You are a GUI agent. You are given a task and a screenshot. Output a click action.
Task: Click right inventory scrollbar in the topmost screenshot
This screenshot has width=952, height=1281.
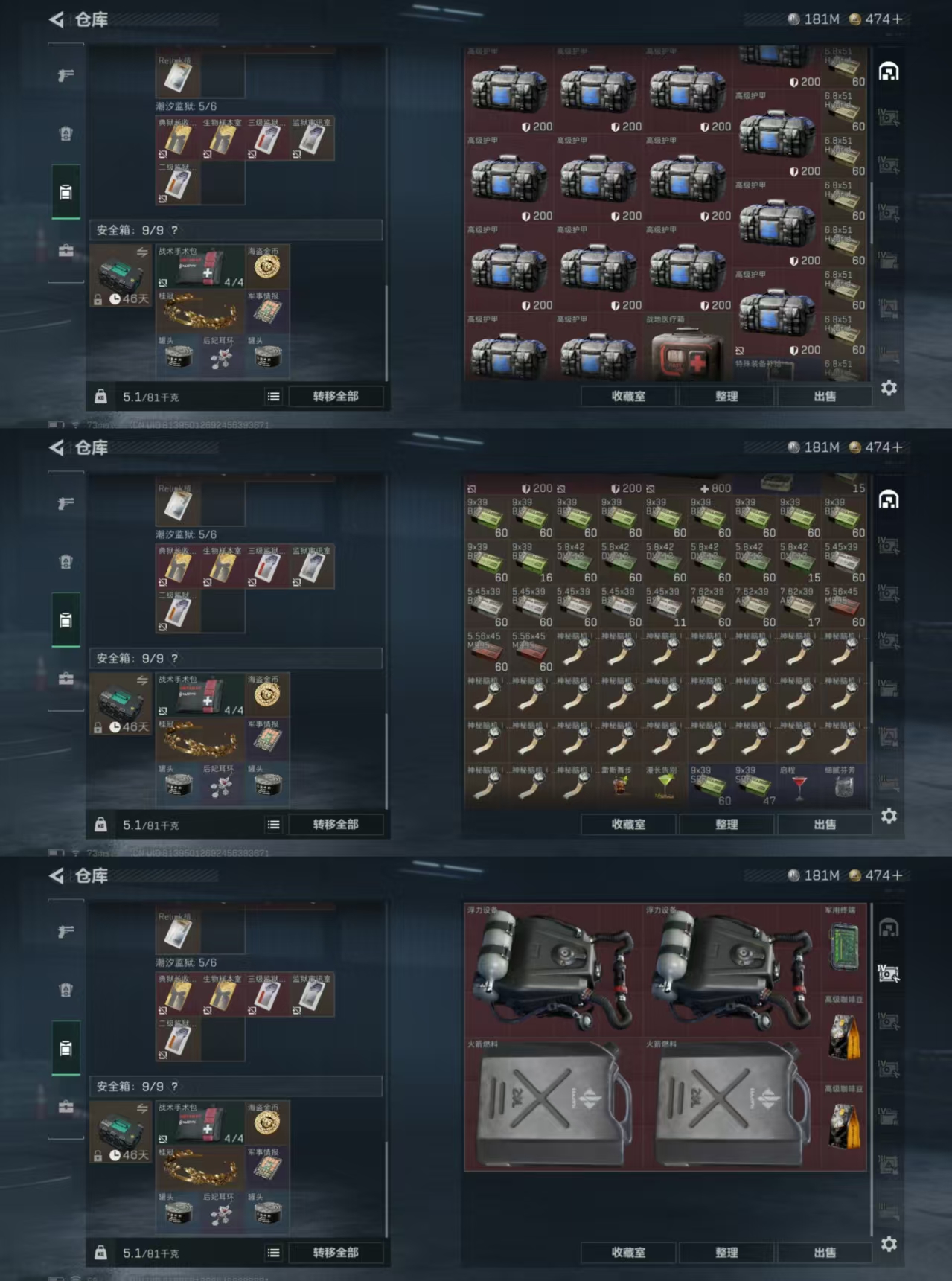point(871,216)
